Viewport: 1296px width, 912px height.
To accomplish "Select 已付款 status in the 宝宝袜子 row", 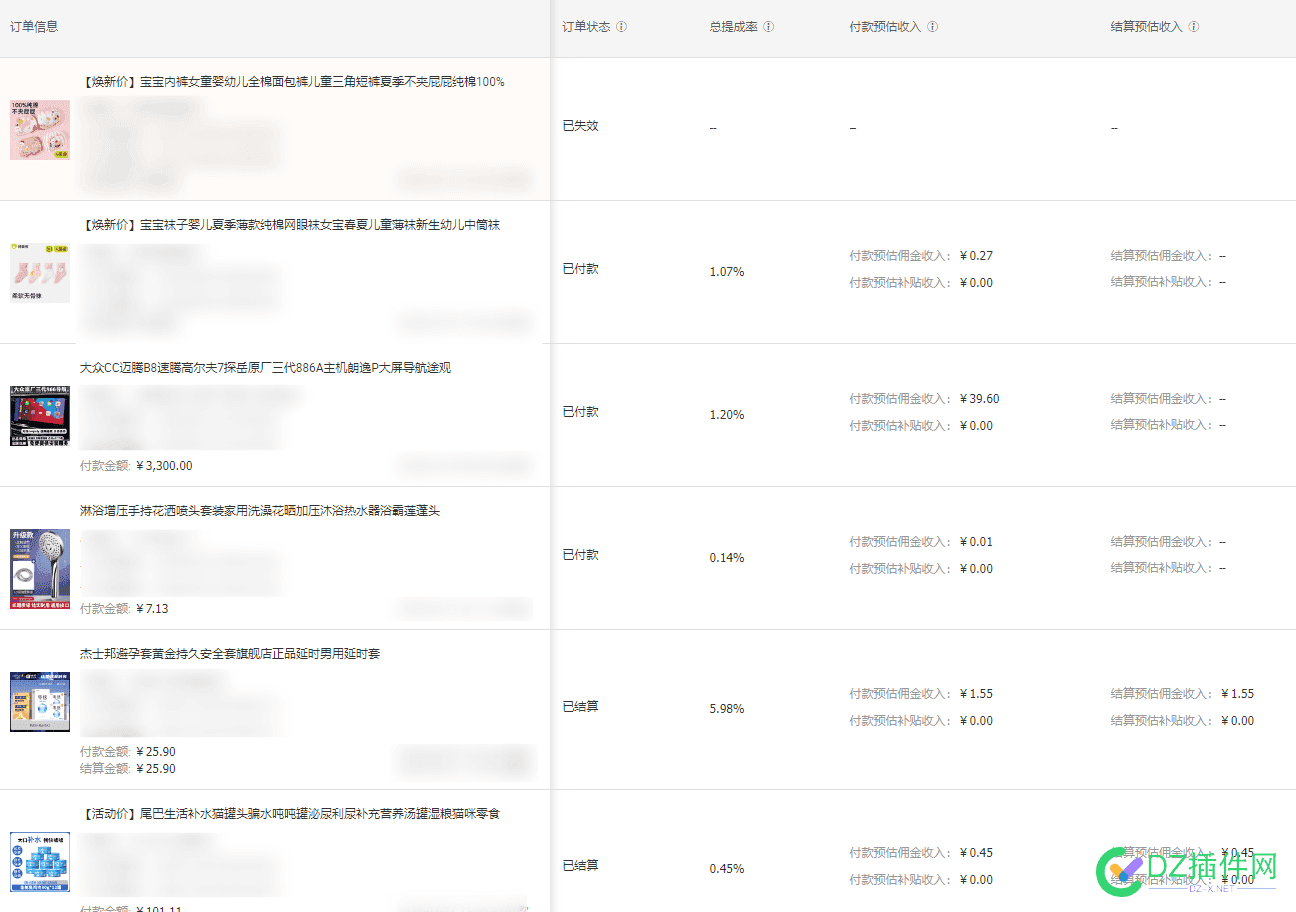I will click(580, 269).
